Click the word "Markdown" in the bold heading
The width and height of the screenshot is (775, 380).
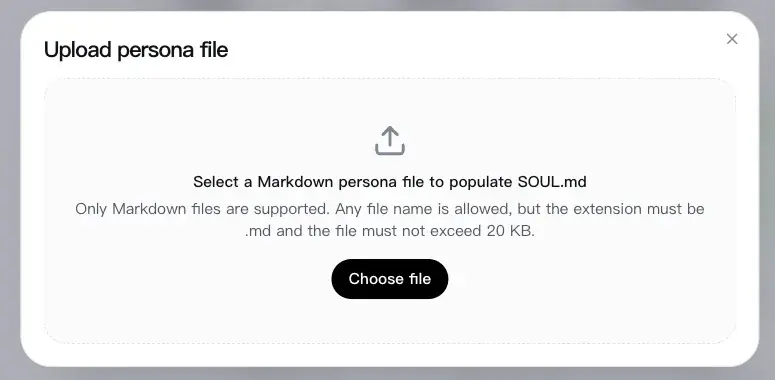click(296, 182)
